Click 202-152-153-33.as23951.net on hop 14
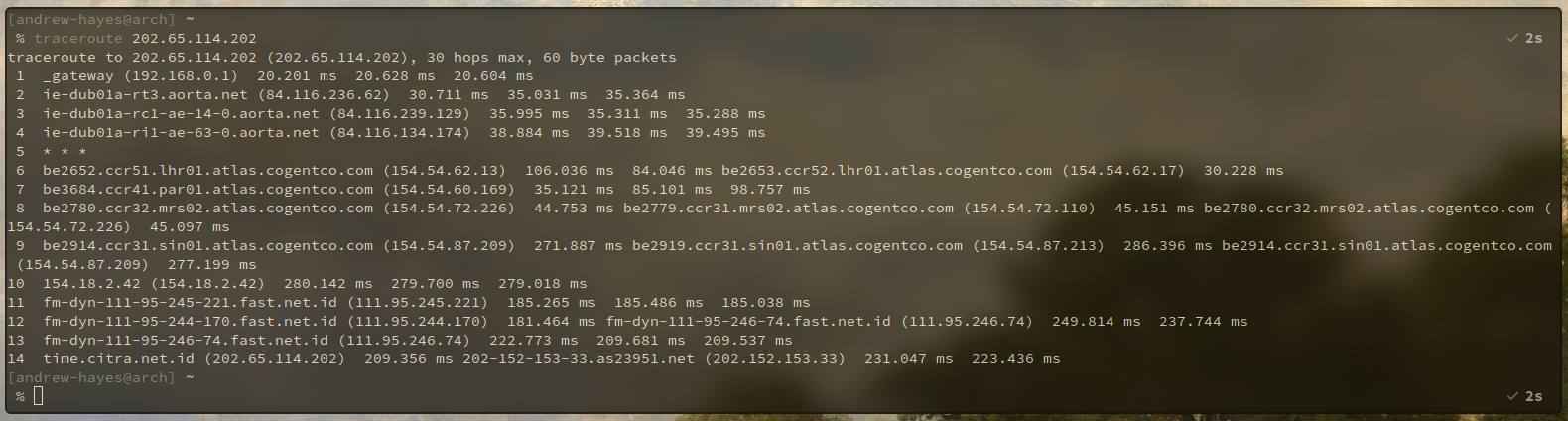The width and height of the screenshot is (1568, 421). [x=579, y=358]
